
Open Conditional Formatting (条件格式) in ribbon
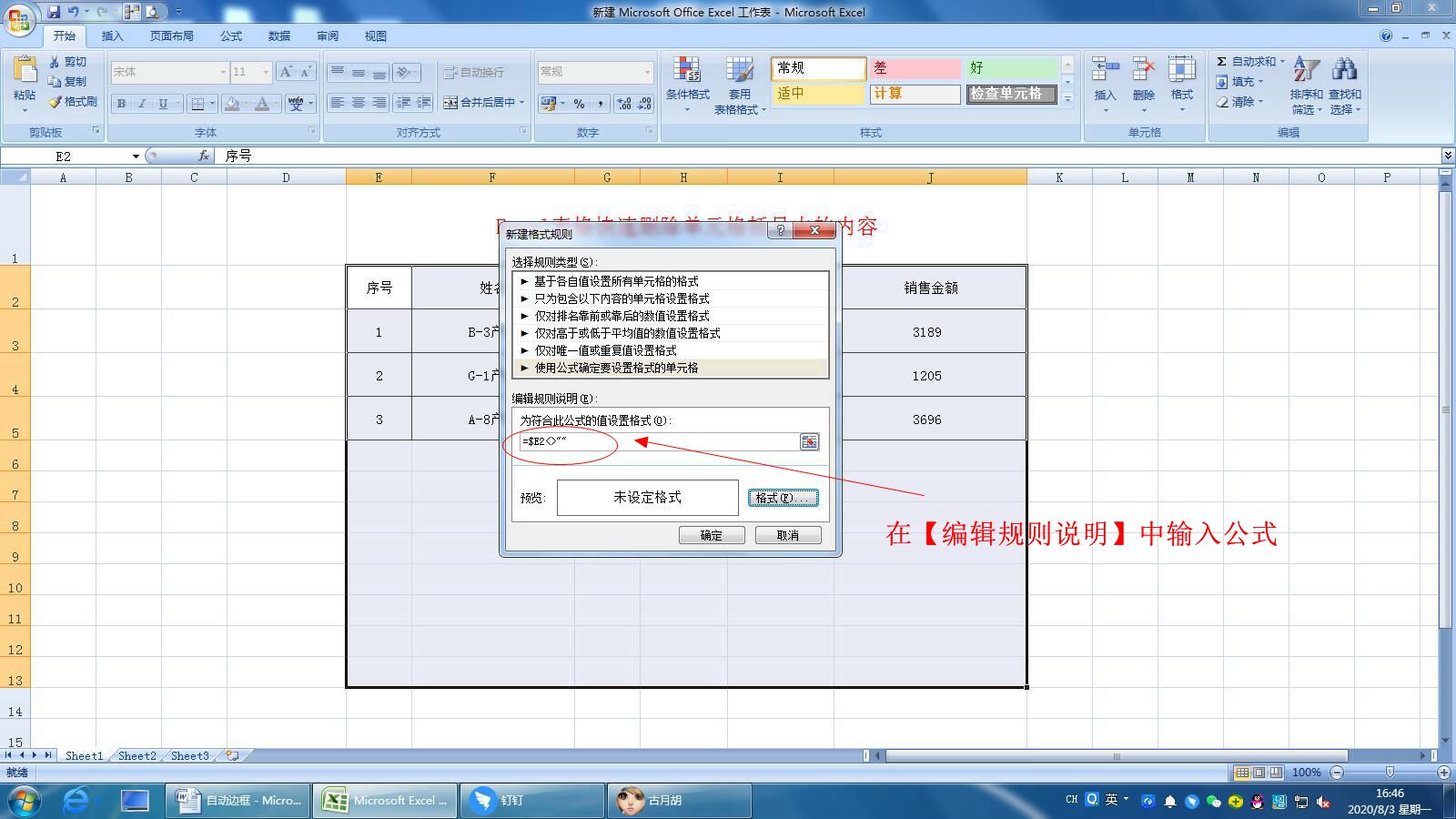click(688, 82)
